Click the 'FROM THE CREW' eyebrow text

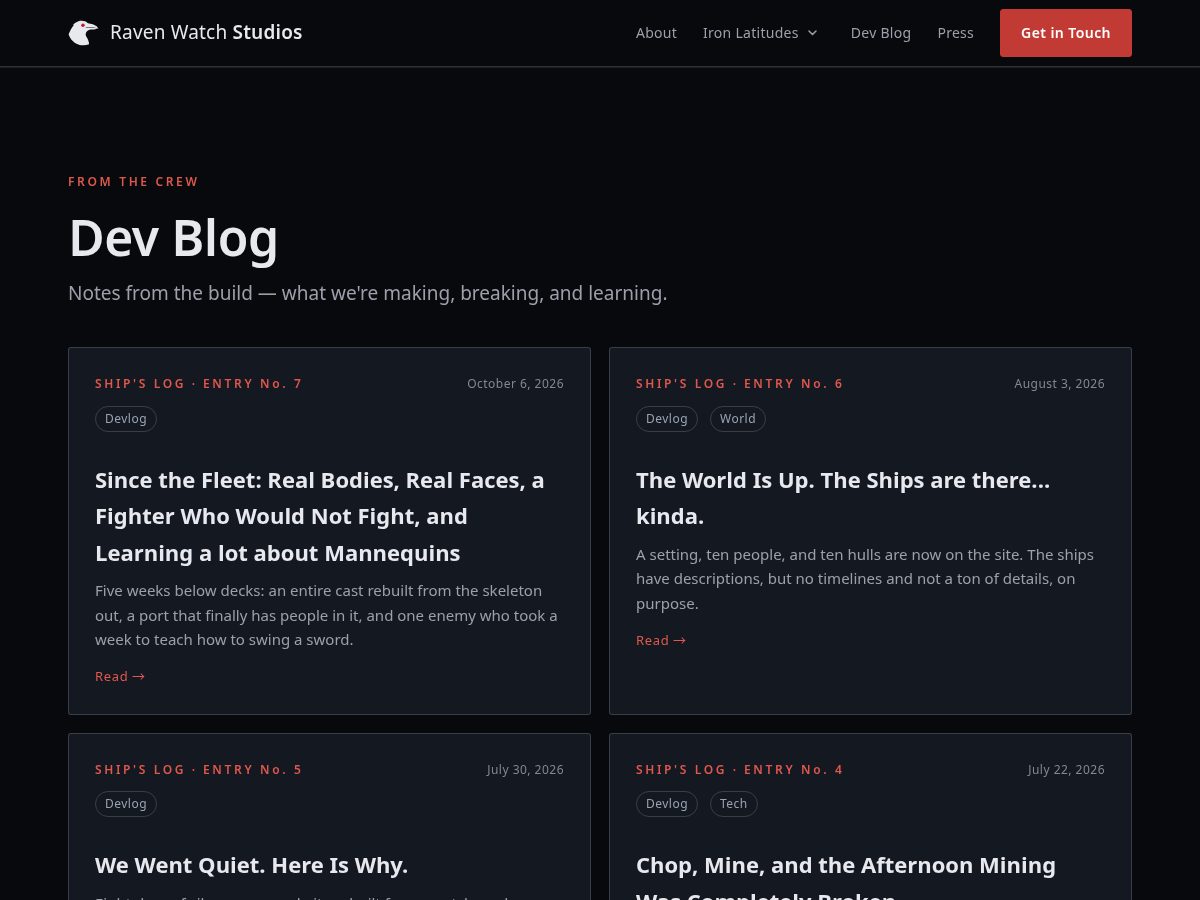[133, 182]
